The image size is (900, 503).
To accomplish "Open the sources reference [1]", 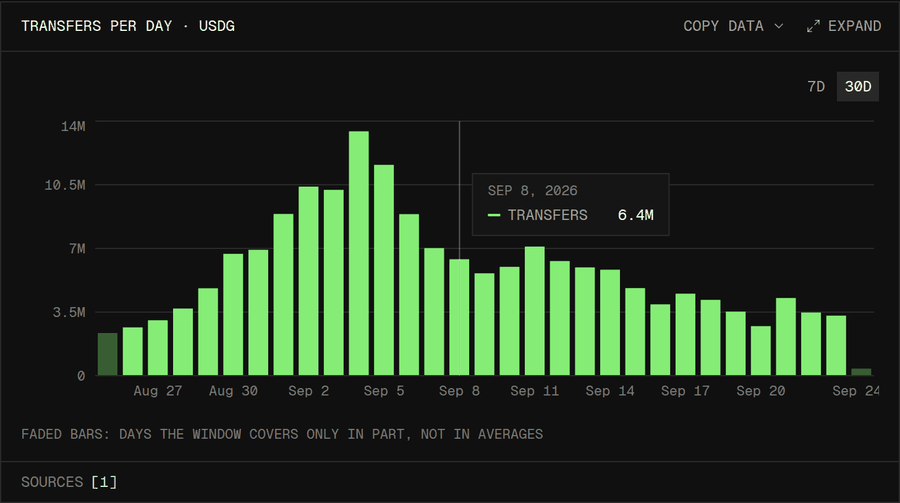I will [x=104, y=482].
